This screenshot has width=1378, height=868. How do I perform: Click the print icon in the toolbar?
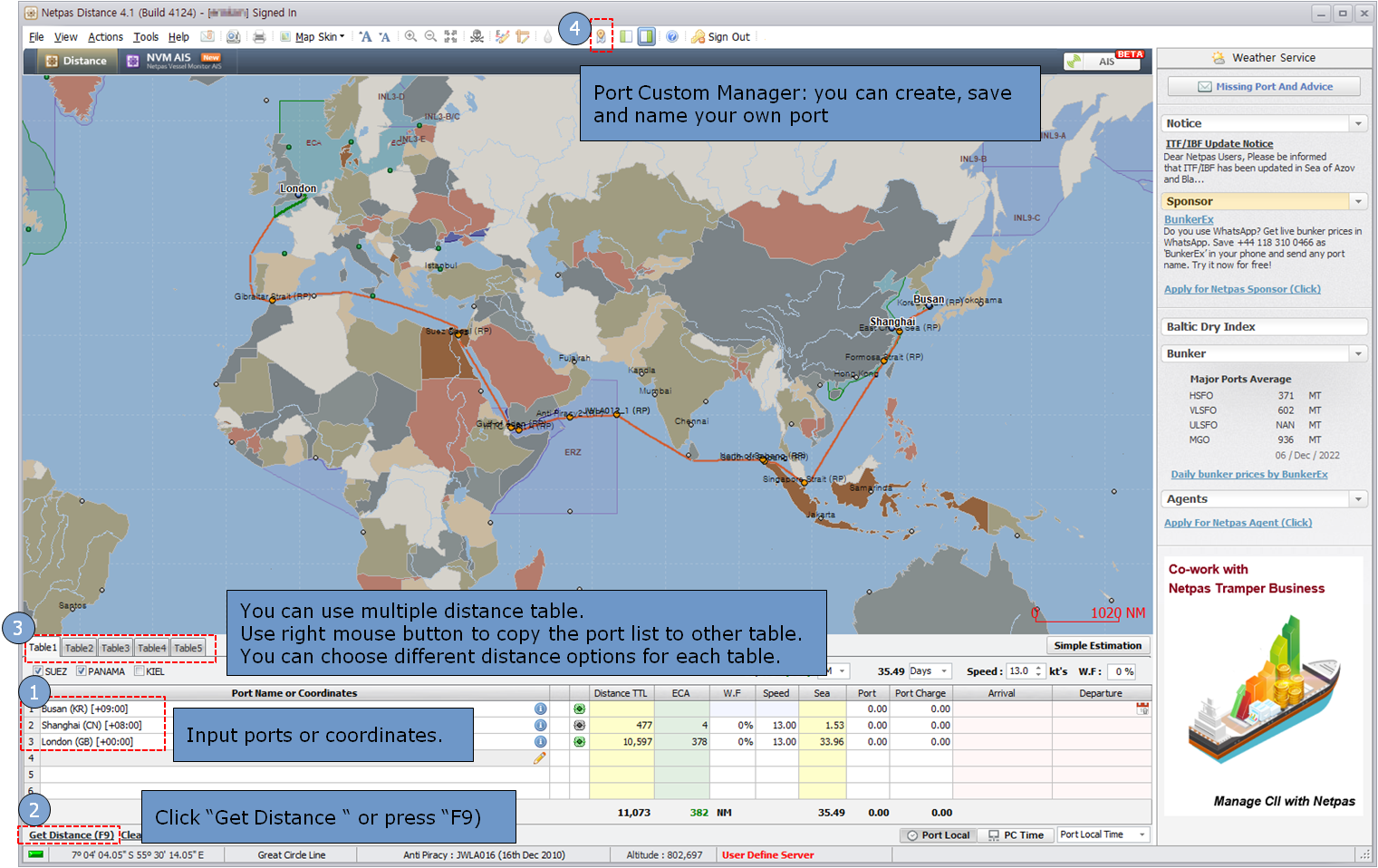(x=259, y=37)
